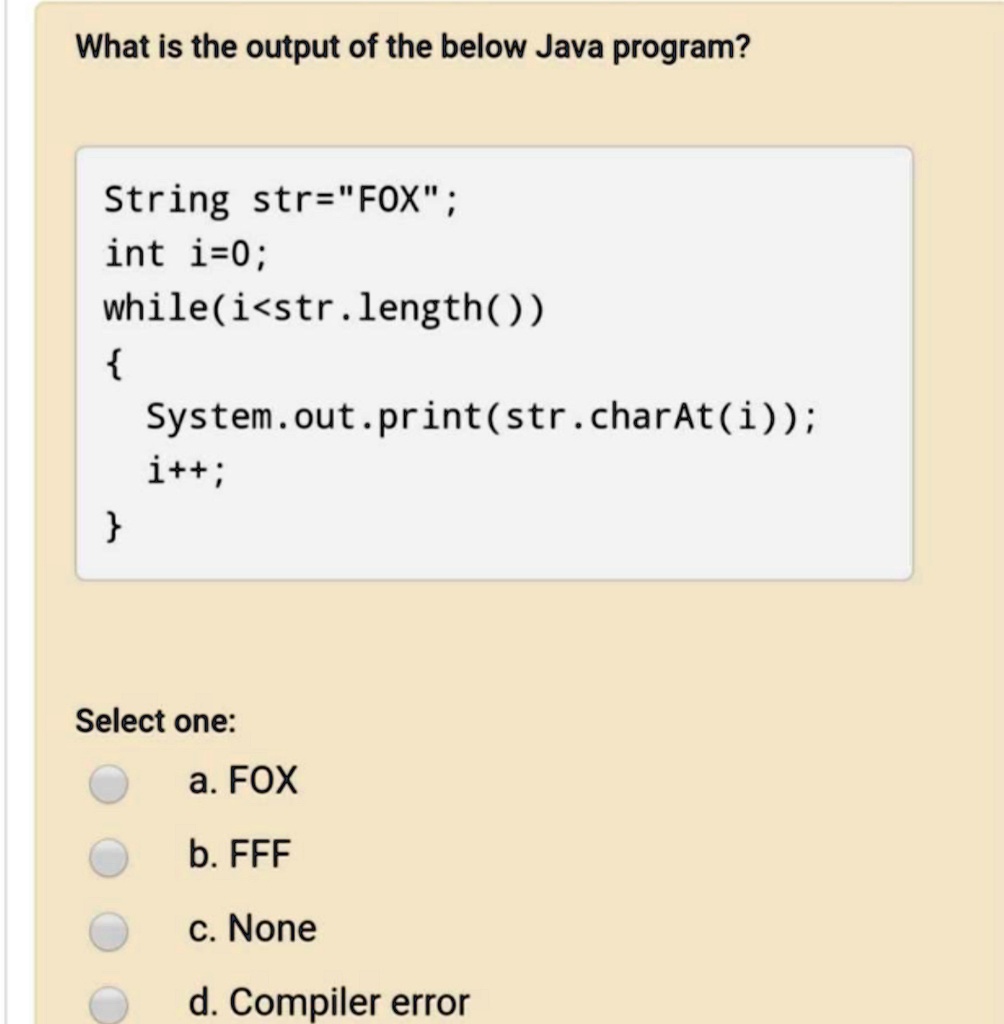Click the question heading about Java program output
This screenshot has height=1024, width=1004.
pyautogui.click(x=413, y=47)
